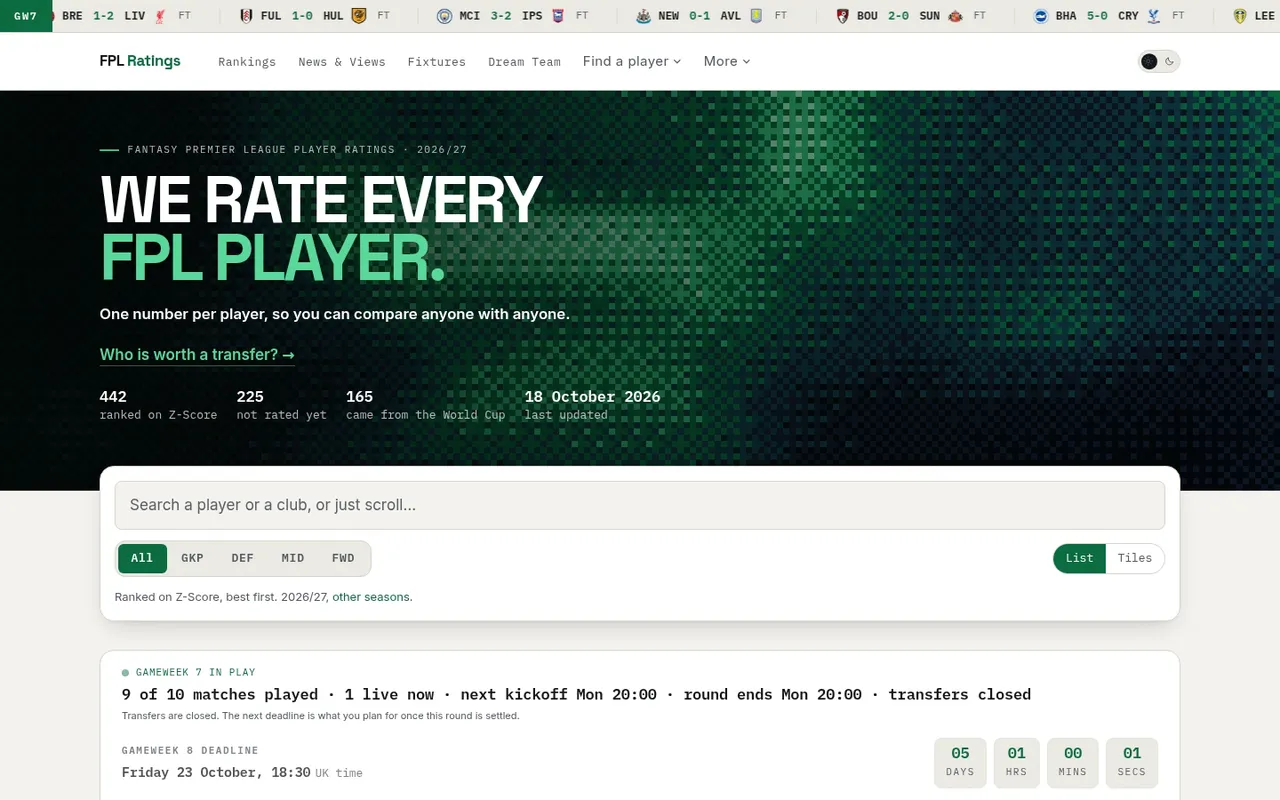Click the Leeds crest in the ticker
The height and width of the screenshot is (800, 1280).
coord(1240,16)
